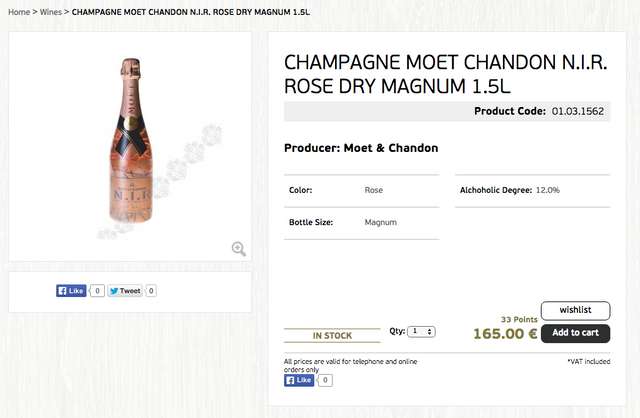Open the Wines breadcrumb link

(51, 12)
